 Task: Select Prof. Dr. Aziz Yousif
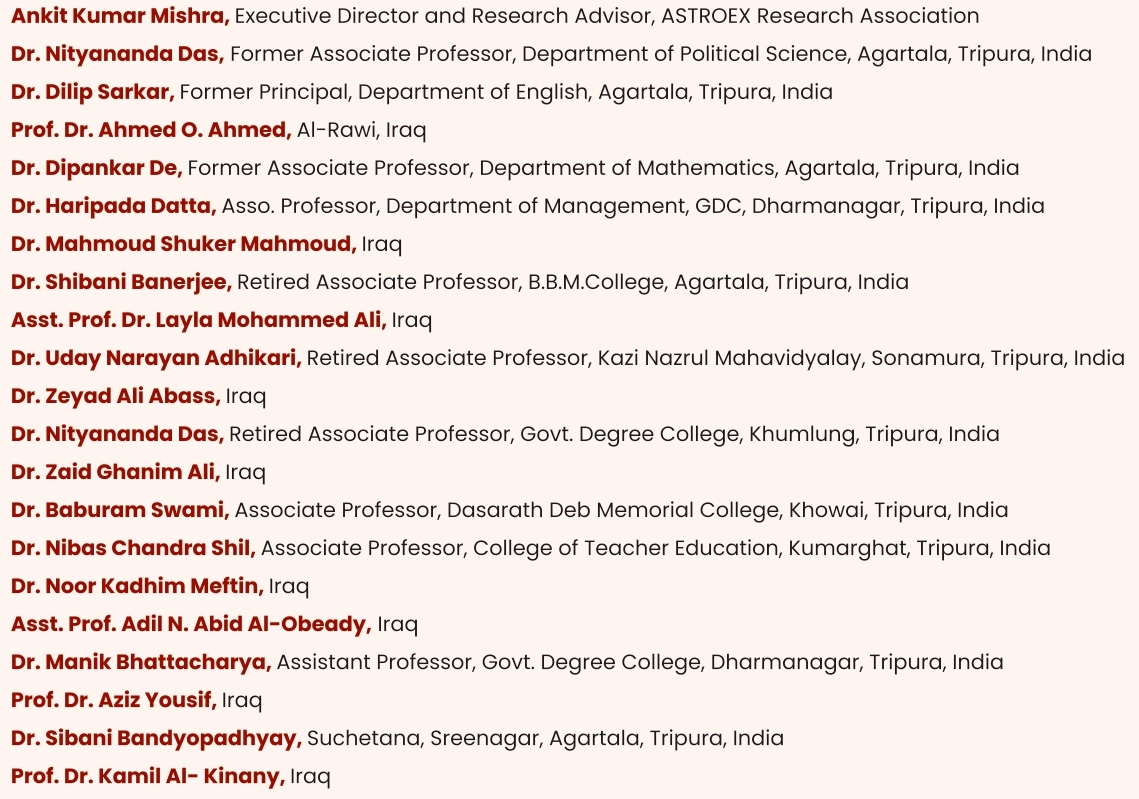coord(113,699)
